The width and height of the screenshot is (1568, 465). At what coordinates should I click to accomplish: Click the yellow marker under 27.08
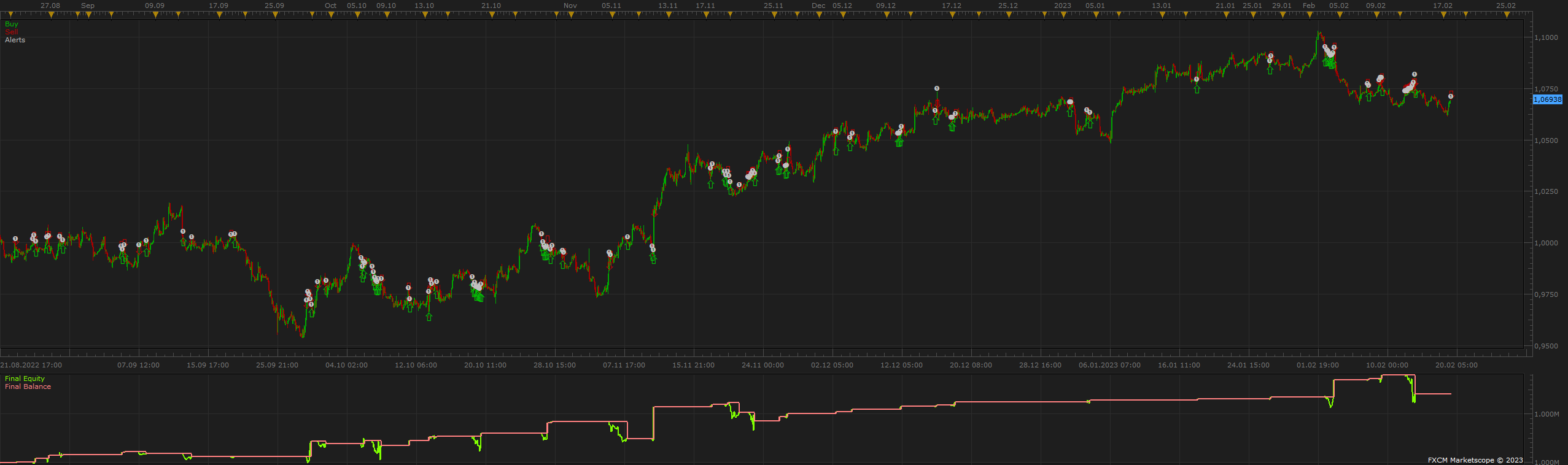51,14
